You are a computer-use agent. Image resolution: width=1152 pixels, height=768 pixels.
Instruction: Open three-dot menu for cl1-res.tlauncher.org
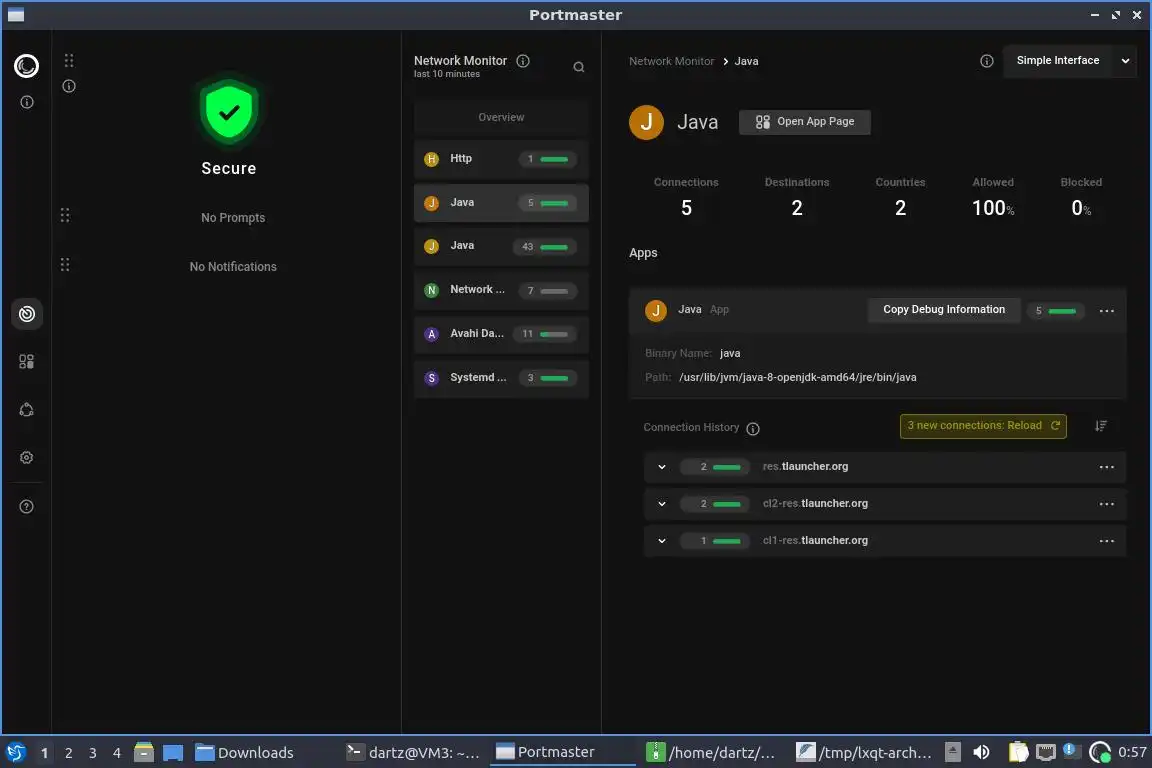(1106, 541)
